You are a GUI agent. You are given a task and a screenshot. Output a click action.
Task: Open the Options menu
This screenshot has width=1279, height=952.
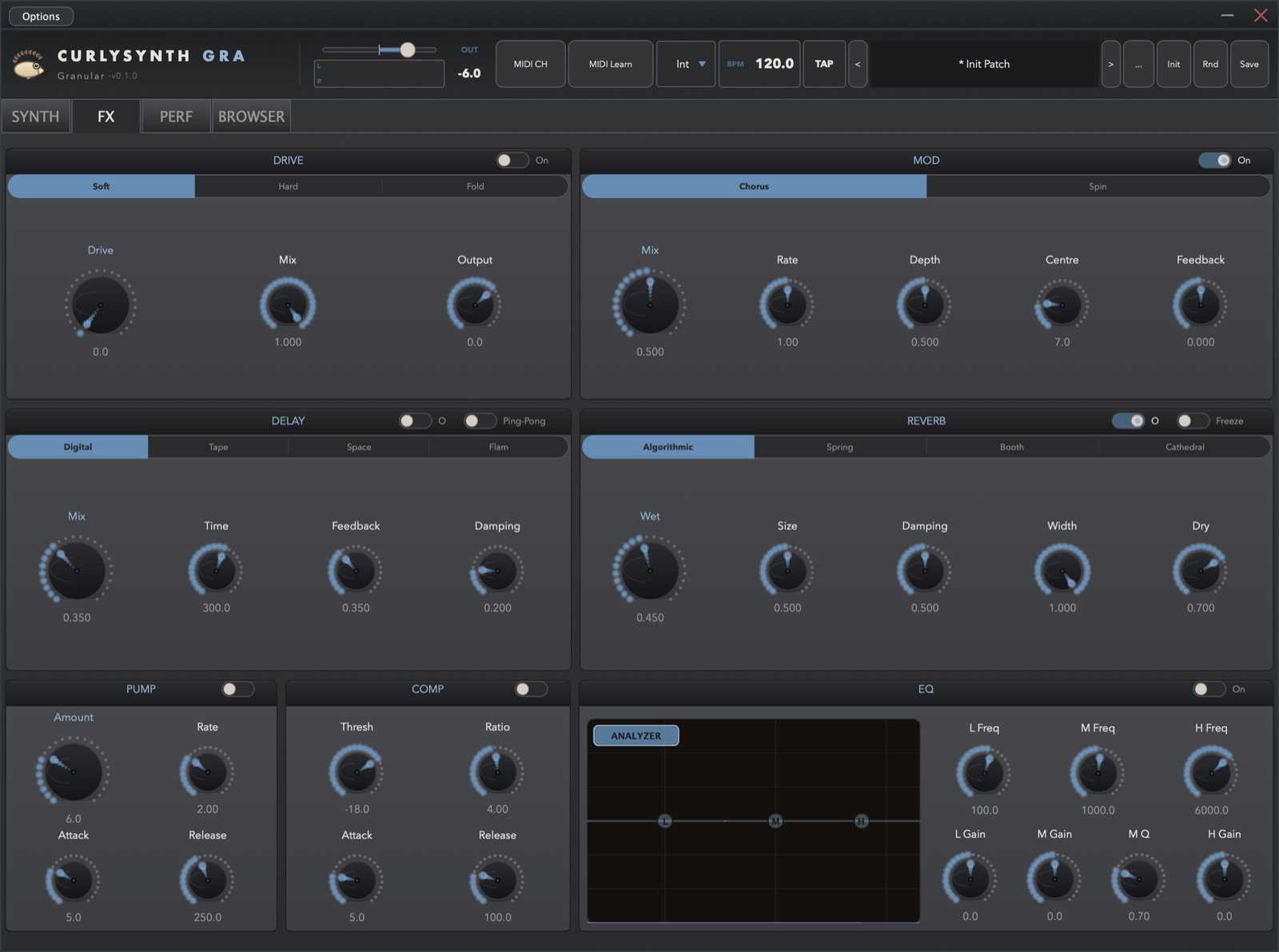[41, 16]
